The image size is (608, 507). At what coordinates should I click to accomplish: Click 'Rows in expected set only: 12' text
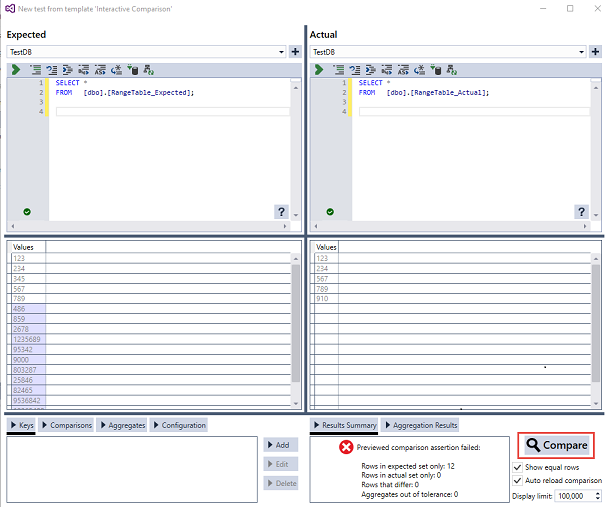pyautogui.click(x=408, y=466)
